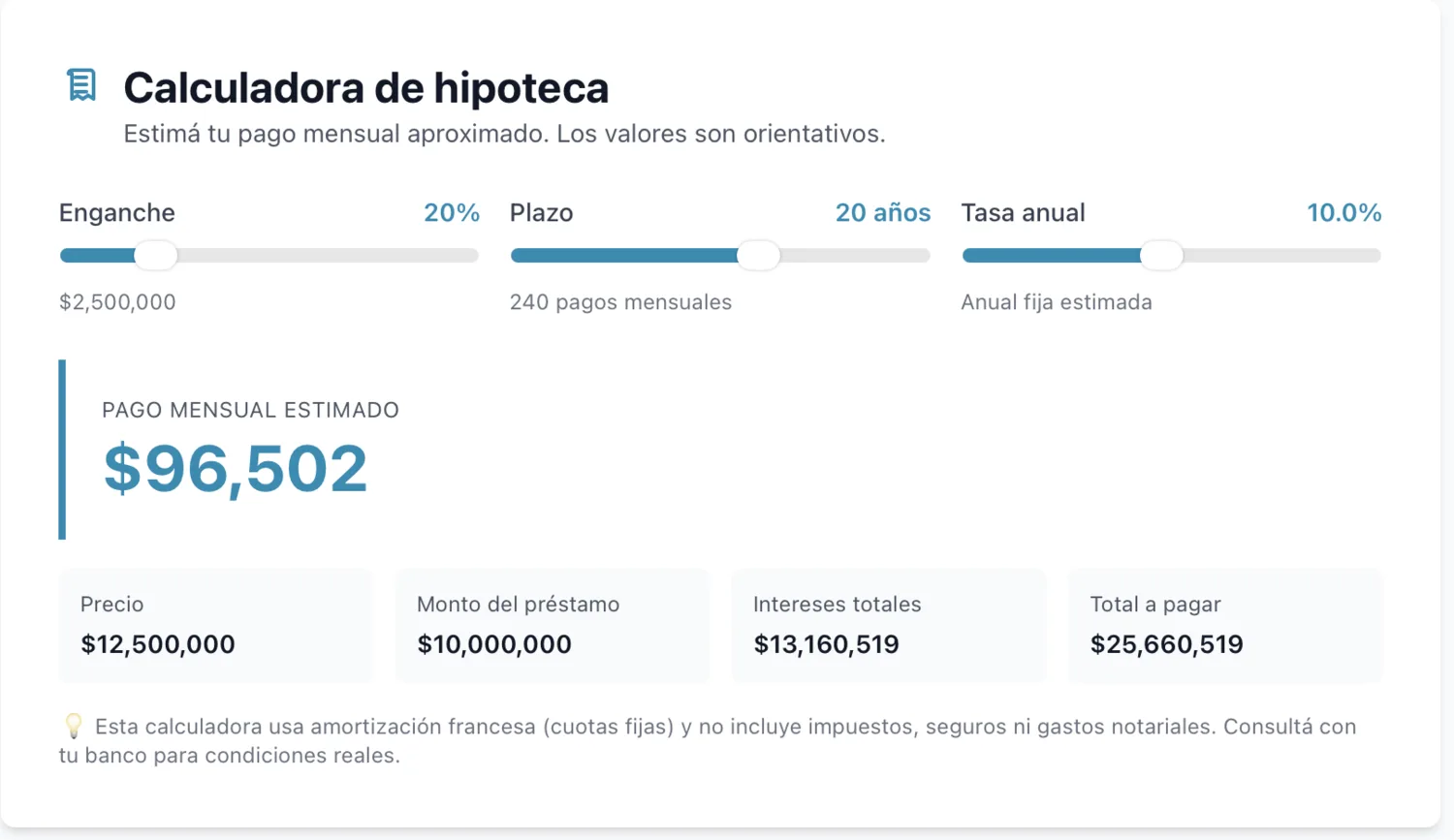Click the $13,160,519 interest total

(x=827, y=644)
